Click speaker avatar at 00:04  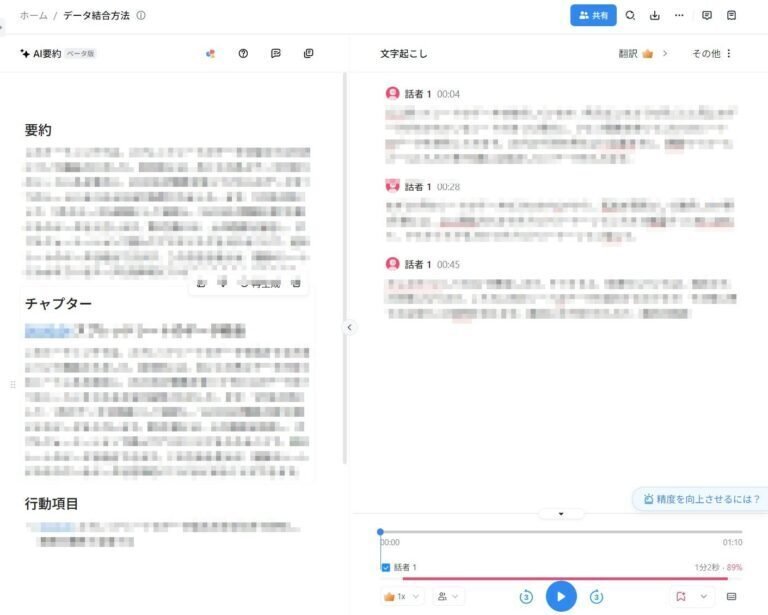pyautogui.click(x=392, y=93)
